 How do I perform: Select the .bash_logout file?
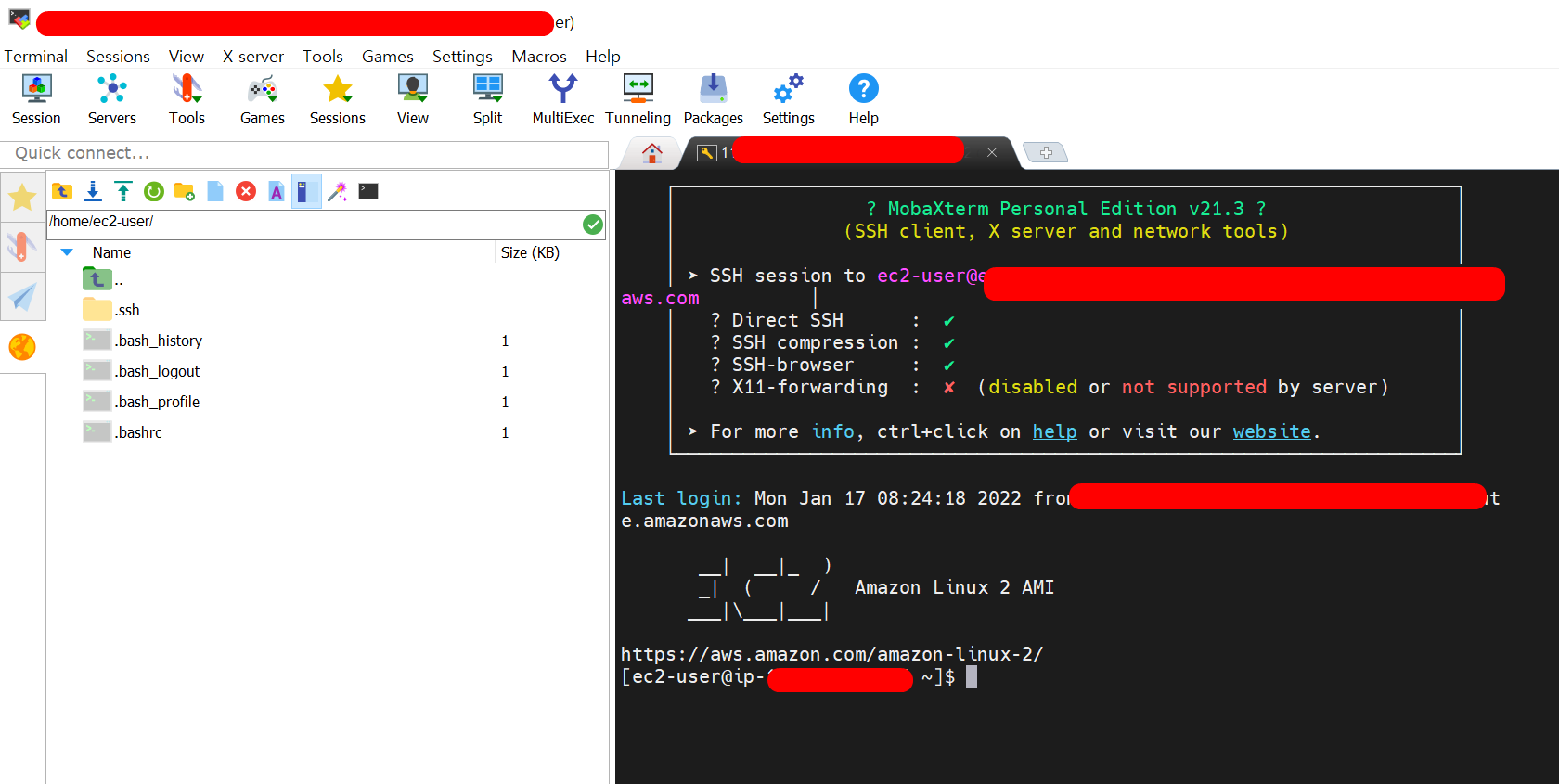(141, 371)
